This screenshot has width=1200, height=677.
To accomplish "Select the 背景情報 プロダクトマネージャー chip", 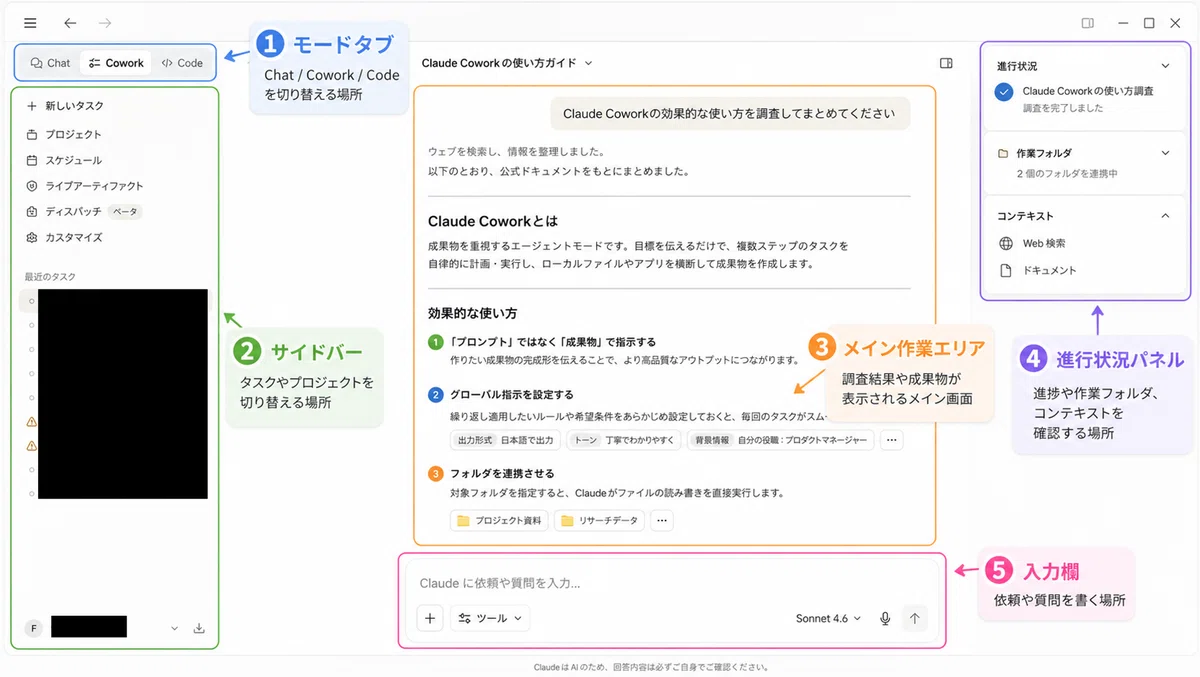I will (781, 440).
